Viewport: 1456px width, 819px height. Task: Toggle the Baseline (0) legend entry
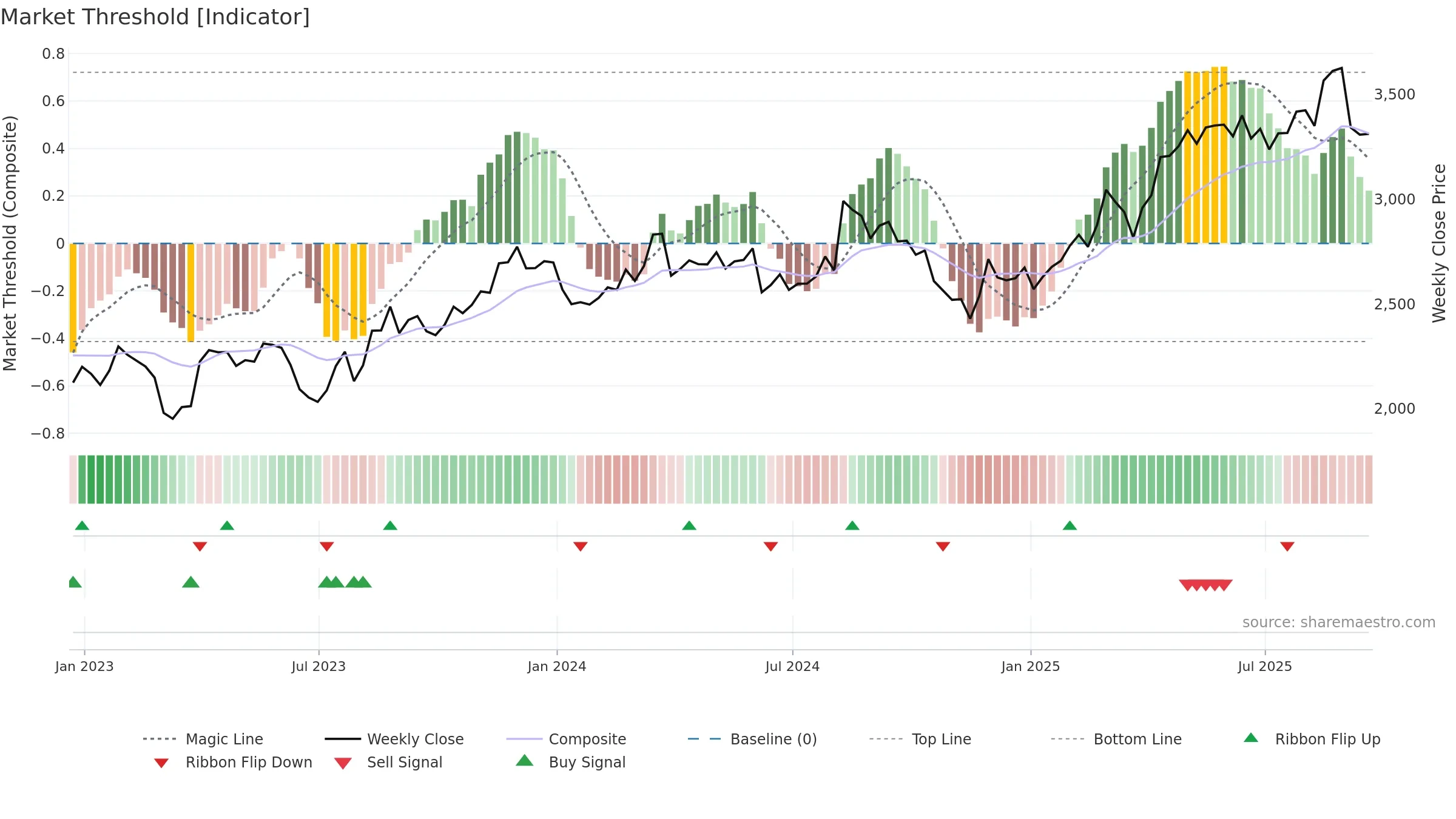[752, 739]
